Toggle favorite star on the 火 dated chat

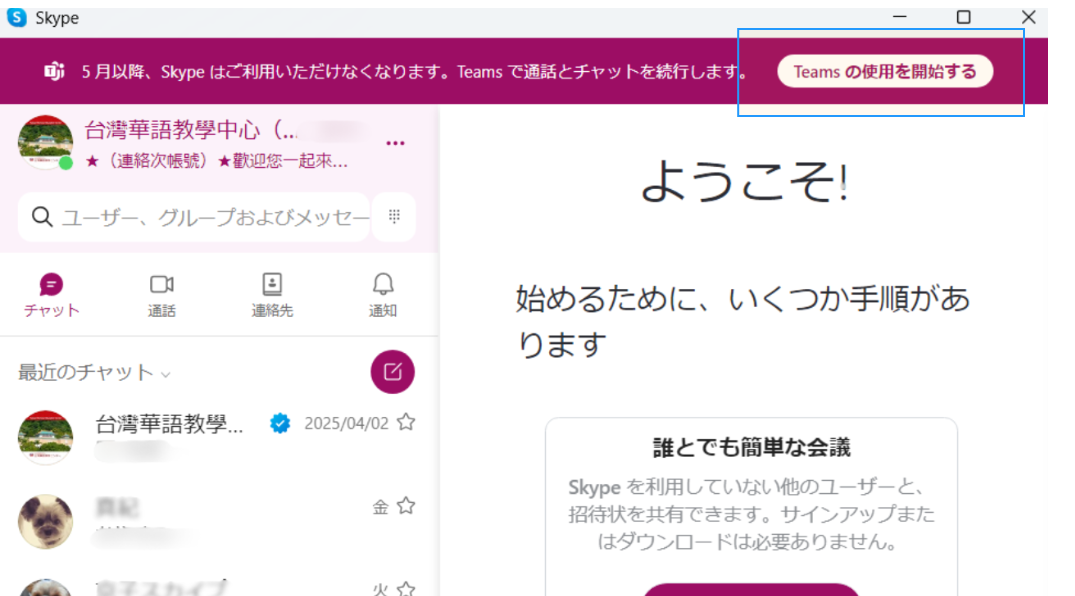point(405,588)
